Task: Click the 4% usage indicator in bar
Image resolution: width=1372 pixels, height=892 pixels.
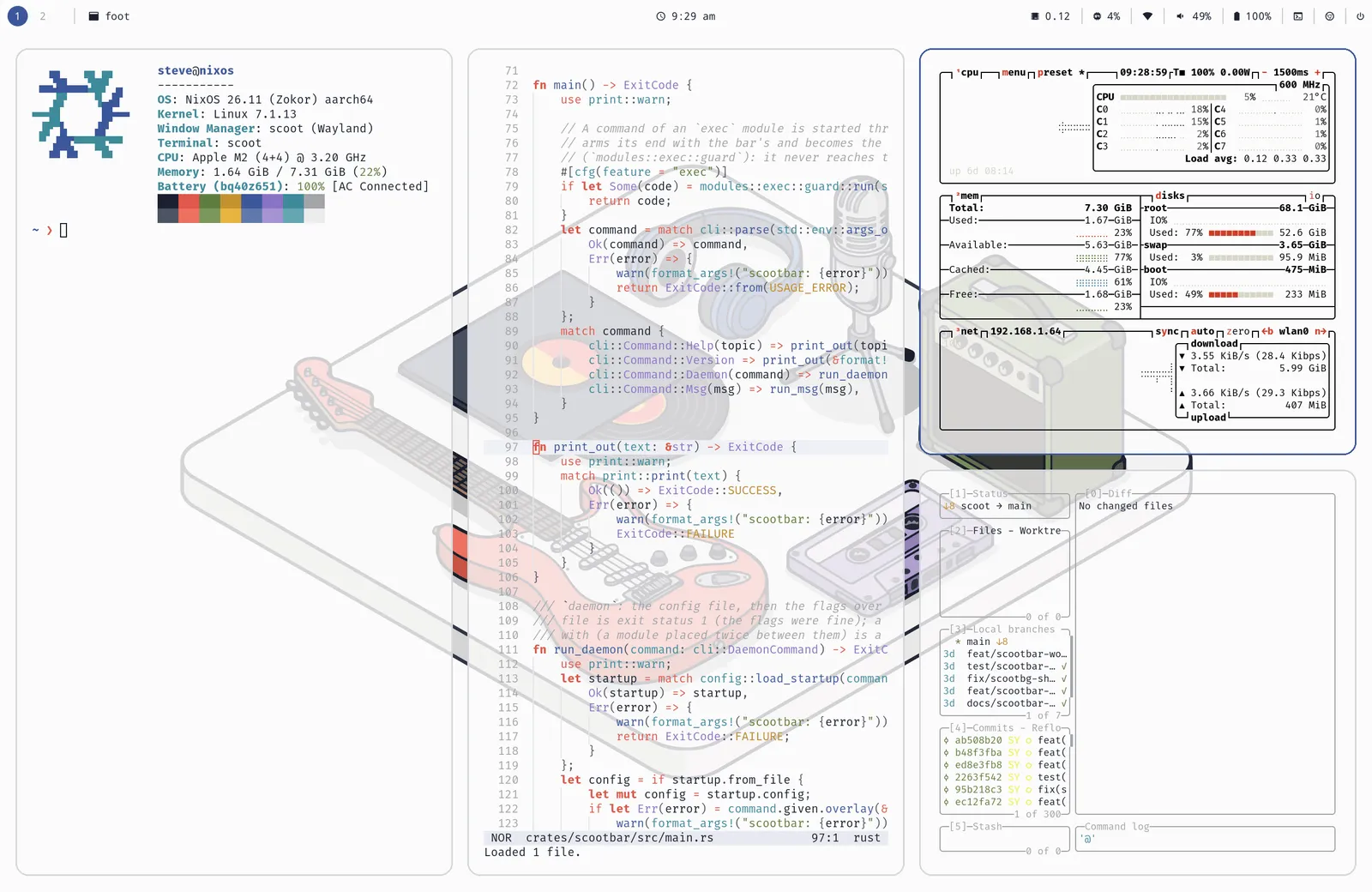Action: tap(1106, 16)
